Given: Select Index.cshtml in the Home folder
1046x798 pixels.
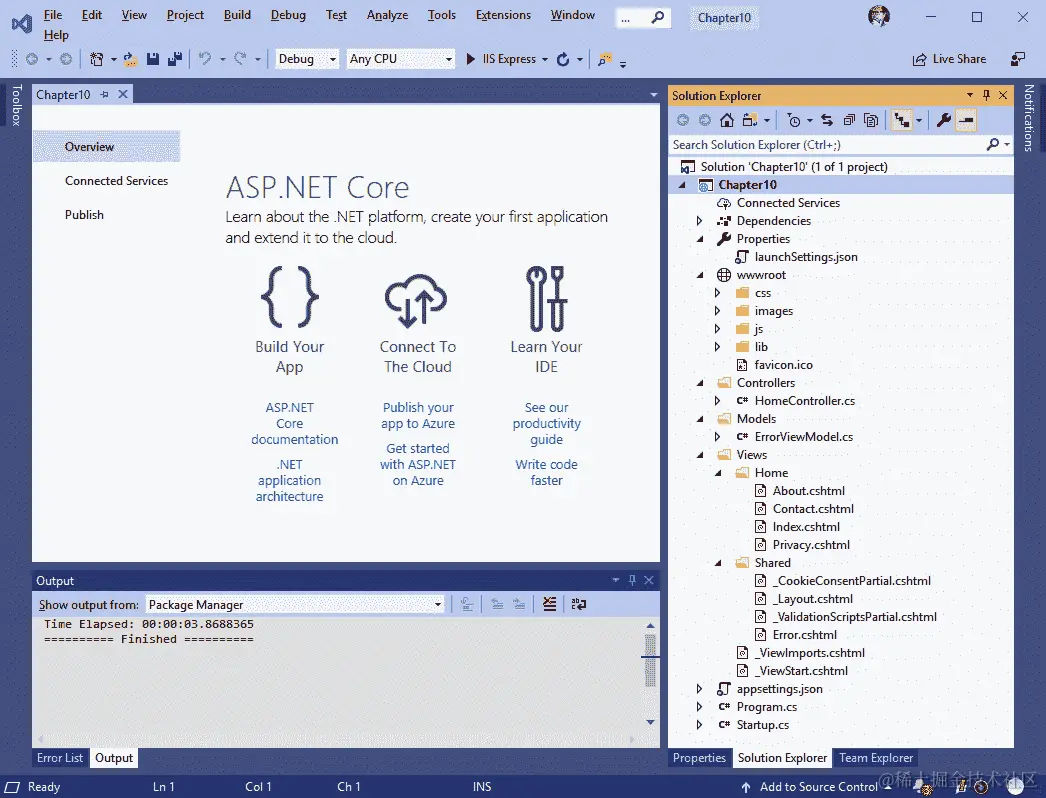Looking at the screenshot, I should coord(806,526).
